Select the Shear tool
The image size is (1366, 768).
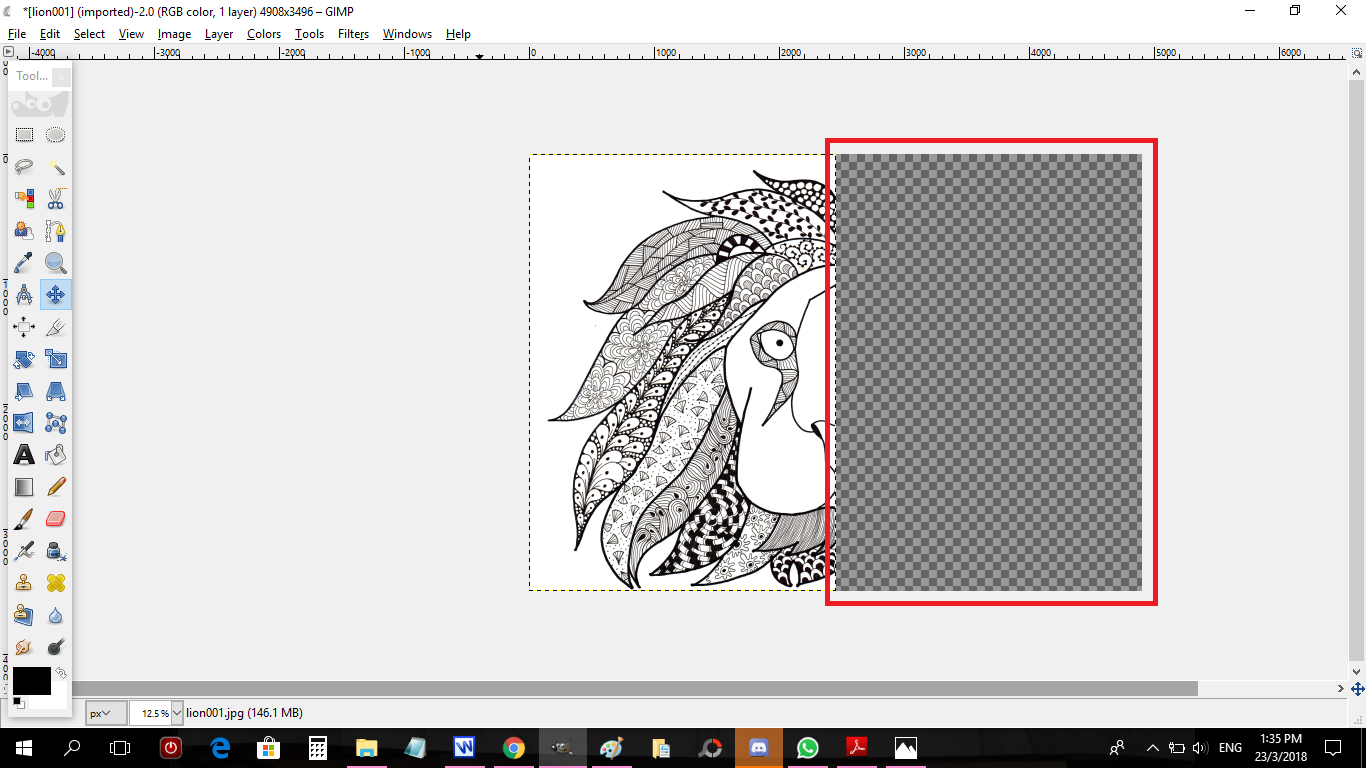[24, 391]
